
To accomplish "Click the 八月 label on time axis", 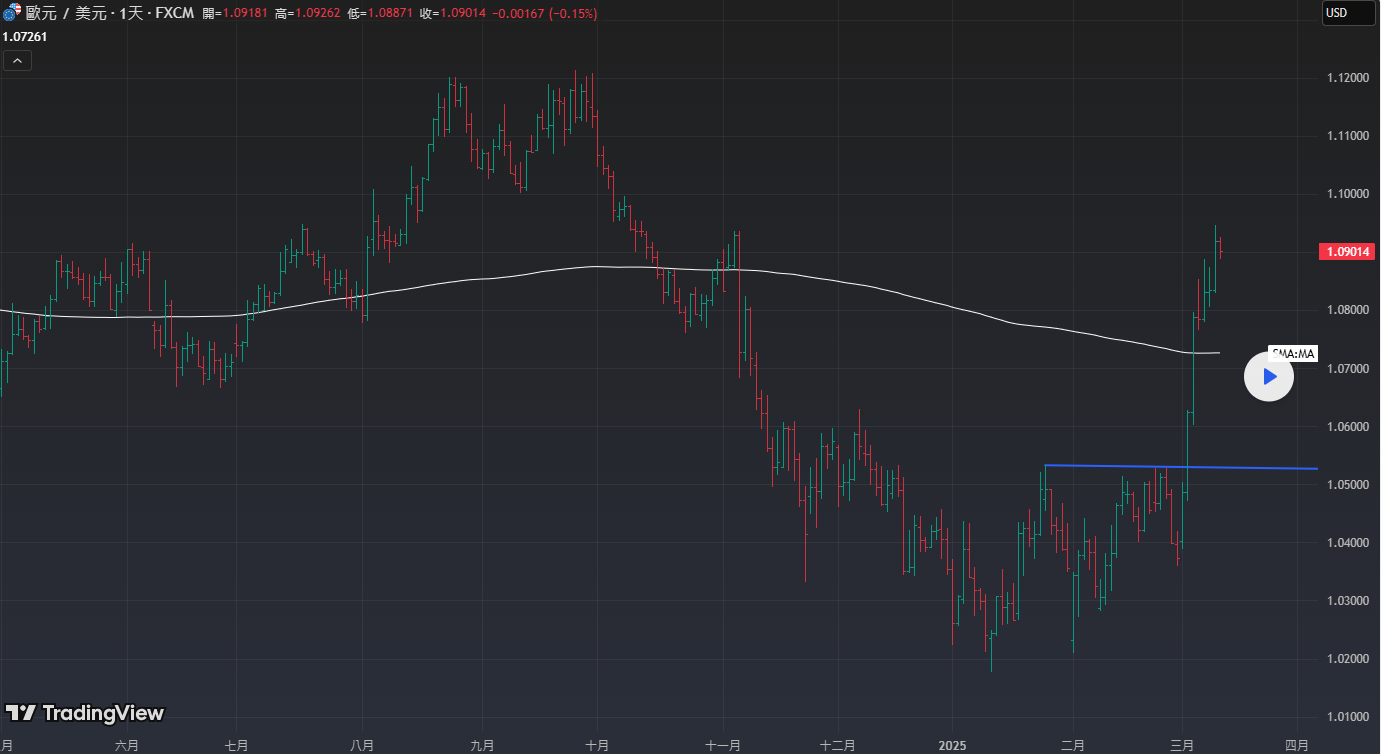I will point(362,745).
